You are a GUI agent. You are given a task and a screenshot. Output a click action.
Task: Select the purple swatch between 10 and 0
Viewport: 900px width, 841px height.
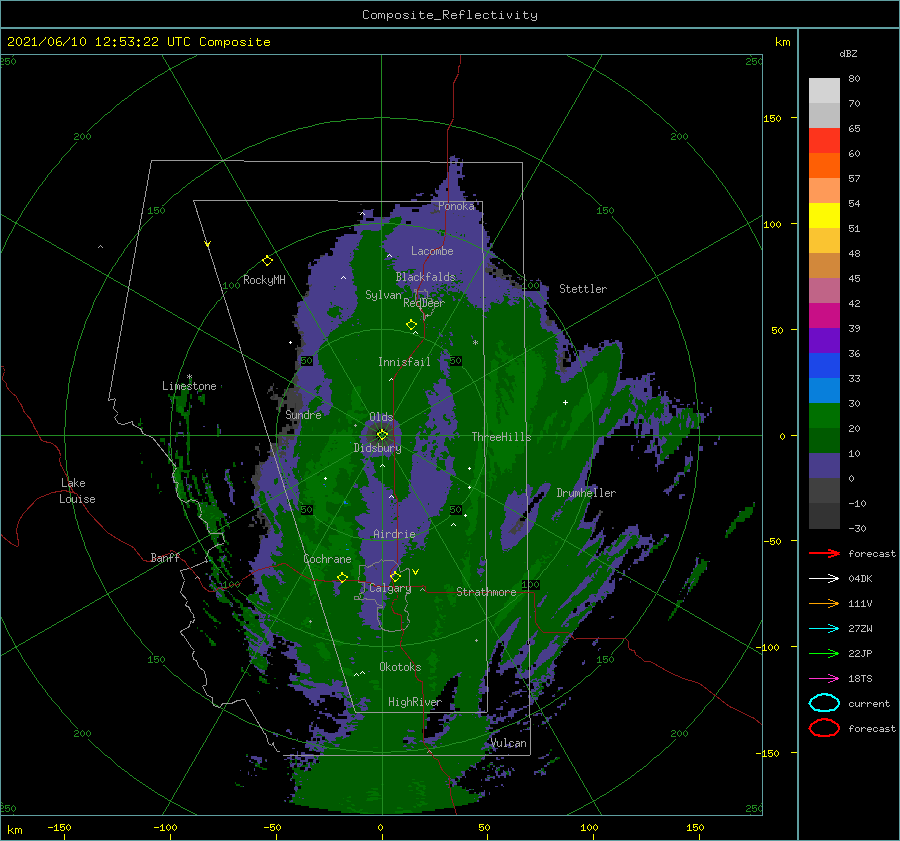[824, 465]
